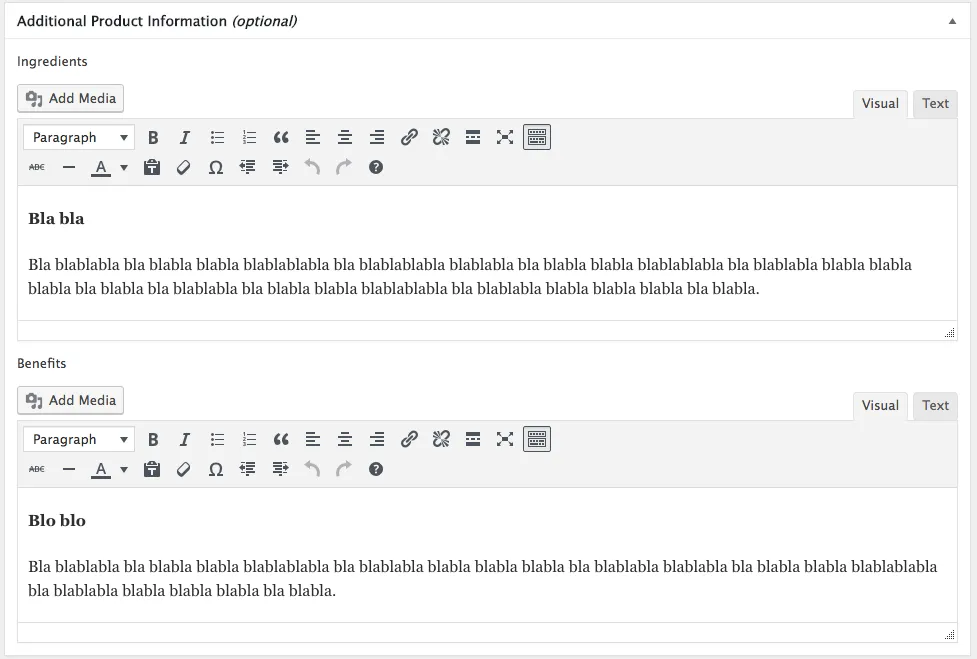Viewport: 977px width, 659px height.
Task: Apply text color swatch in Ingredients editor
Action: pyautogui.click(x=101, y=168)
